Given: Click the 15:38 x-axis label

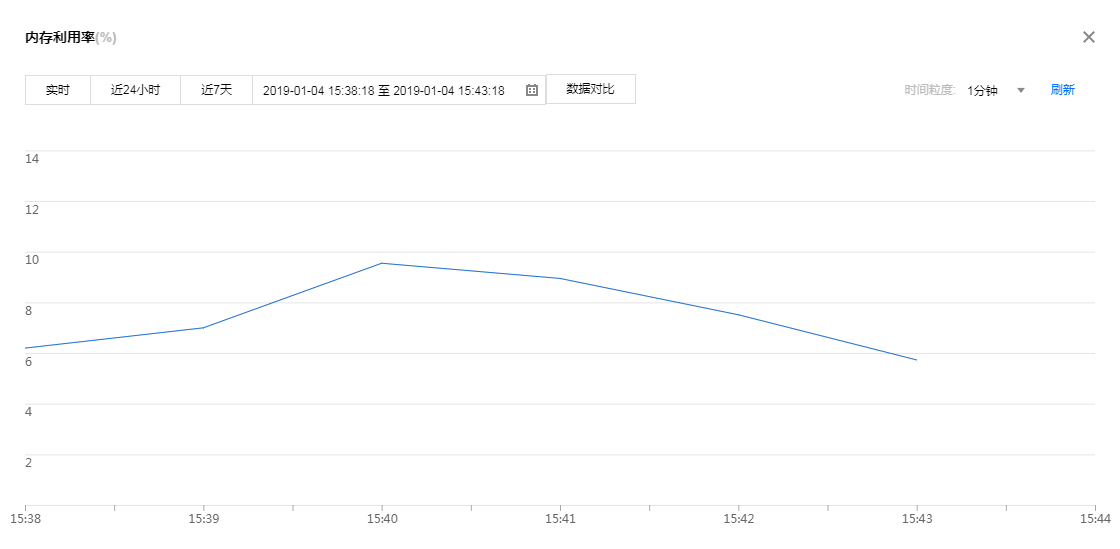Looking at the screenshot, I should (24, 519).
